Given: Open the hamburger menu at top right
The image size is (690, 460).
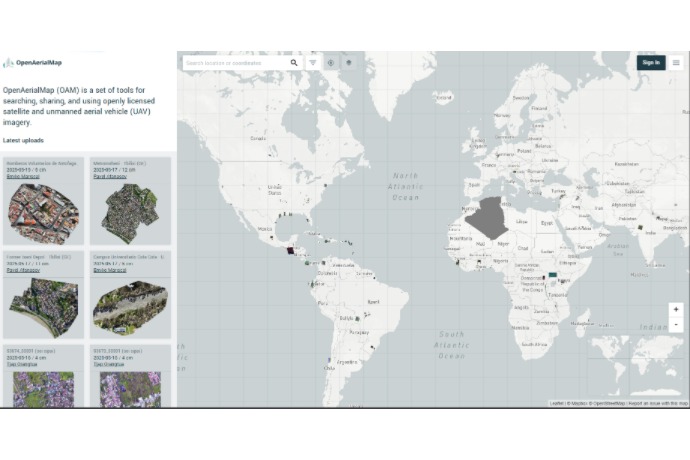Looking at the screenshot, I should (x=676, y=63).
